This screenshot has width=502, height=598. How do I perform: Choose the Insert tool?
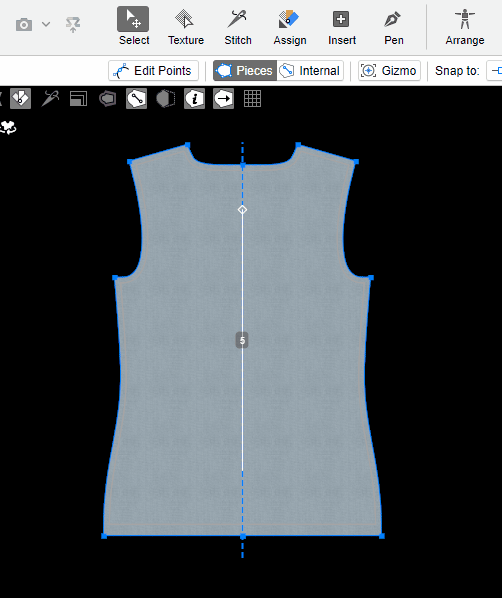pos(341,27)
